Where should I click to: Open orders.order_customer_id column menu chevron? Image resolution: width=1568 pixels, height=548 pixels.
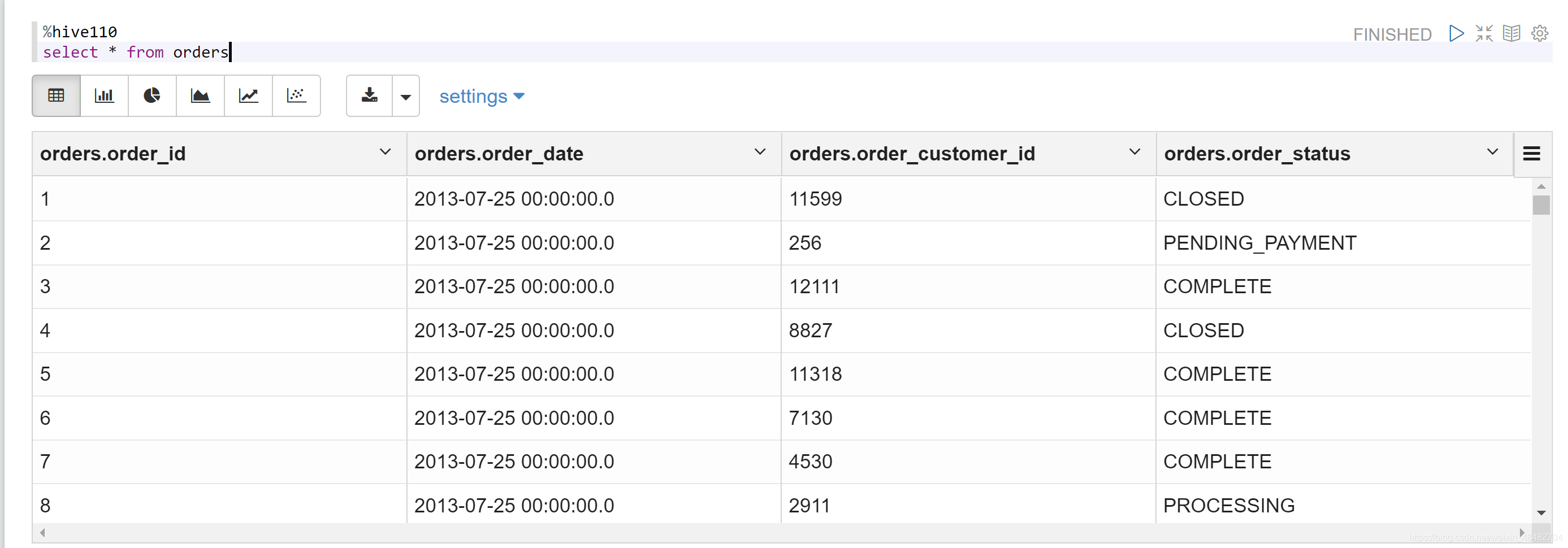click(1134, 152)
